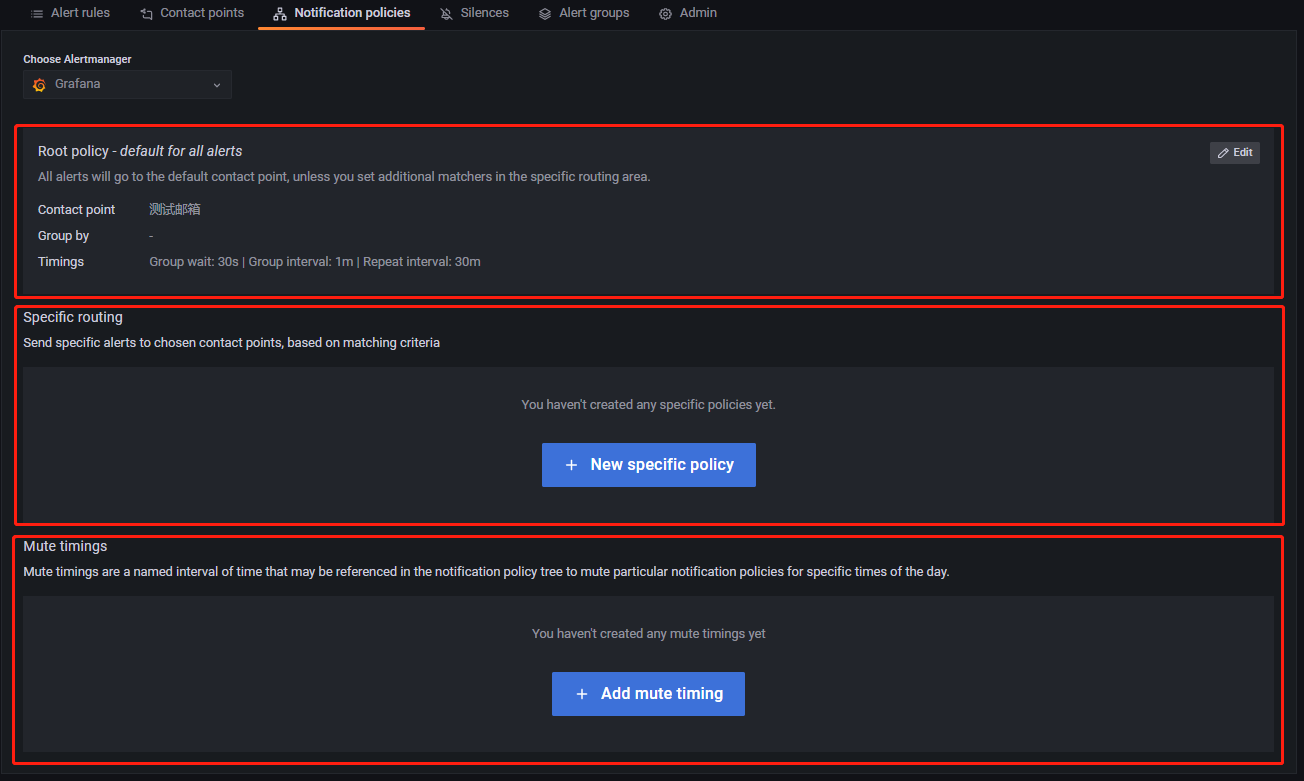Click the Specific routing heading

[x=73, y=317]
